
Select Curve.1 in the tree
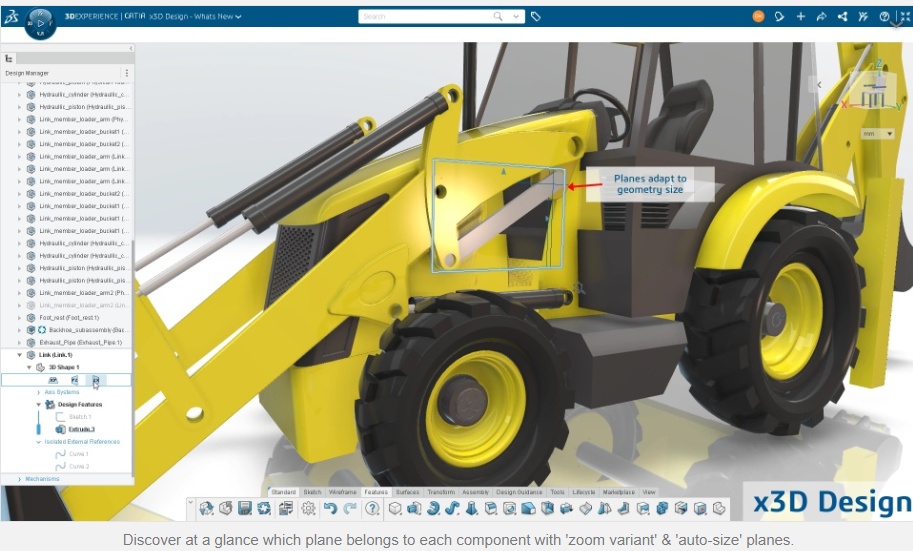[79, 454]
